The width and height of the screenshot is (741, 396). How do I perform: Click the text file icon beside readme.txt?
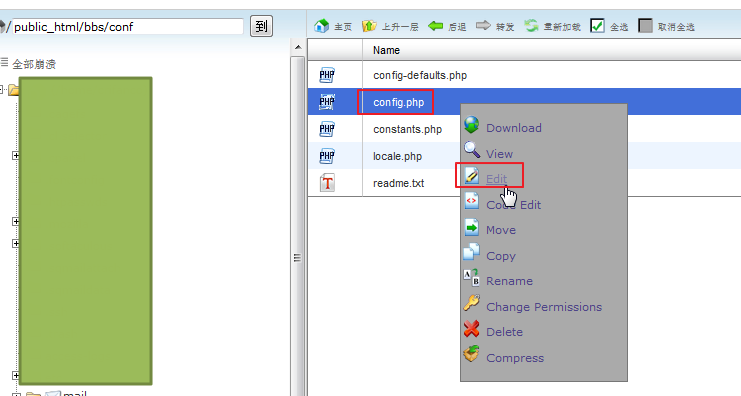coord(327,183)
